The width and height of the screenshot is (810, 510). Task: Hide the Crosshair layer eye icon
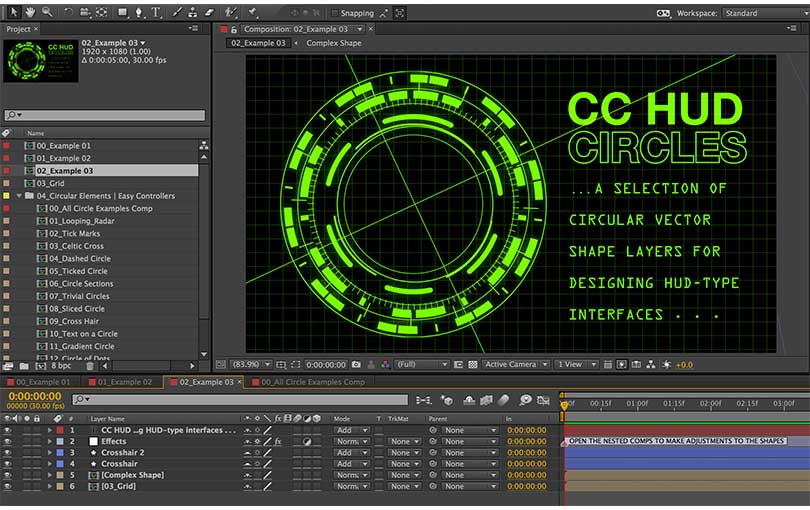(x=7, y=464)
